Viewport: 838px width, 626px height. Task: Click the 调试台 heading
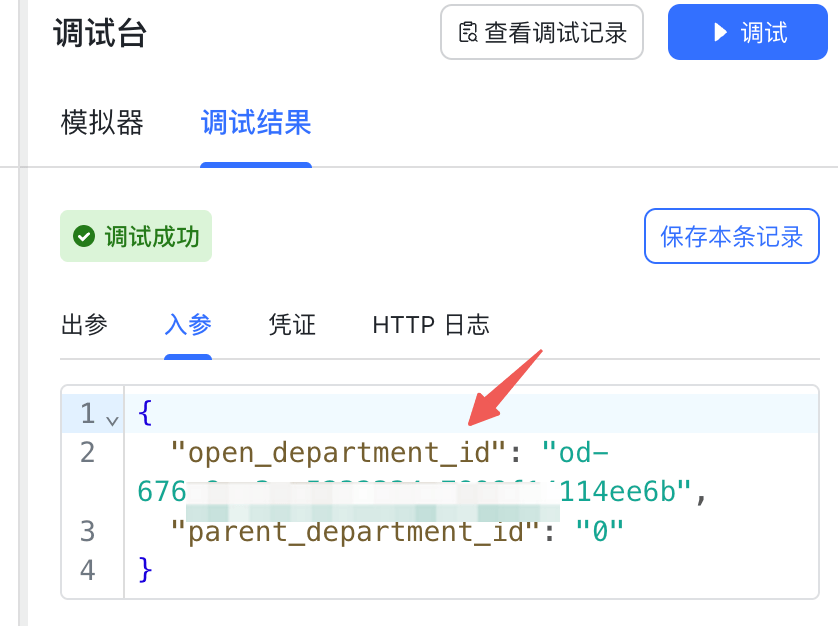tap(100, 33)
